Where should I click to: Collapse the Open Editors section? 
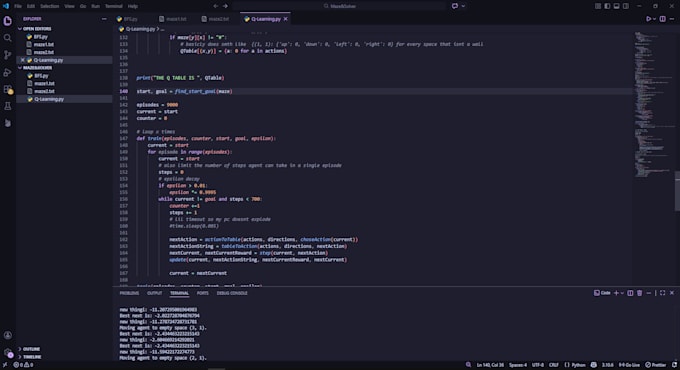65,29
